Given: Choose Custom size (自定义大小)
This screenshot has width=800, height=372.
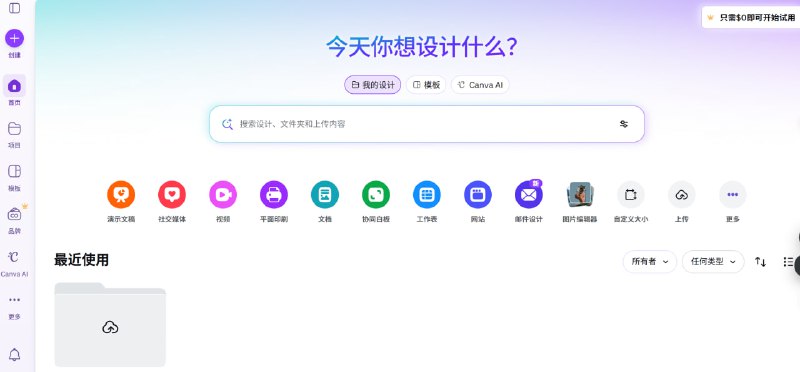Looking at the screenshot, I should pos(631,195).
